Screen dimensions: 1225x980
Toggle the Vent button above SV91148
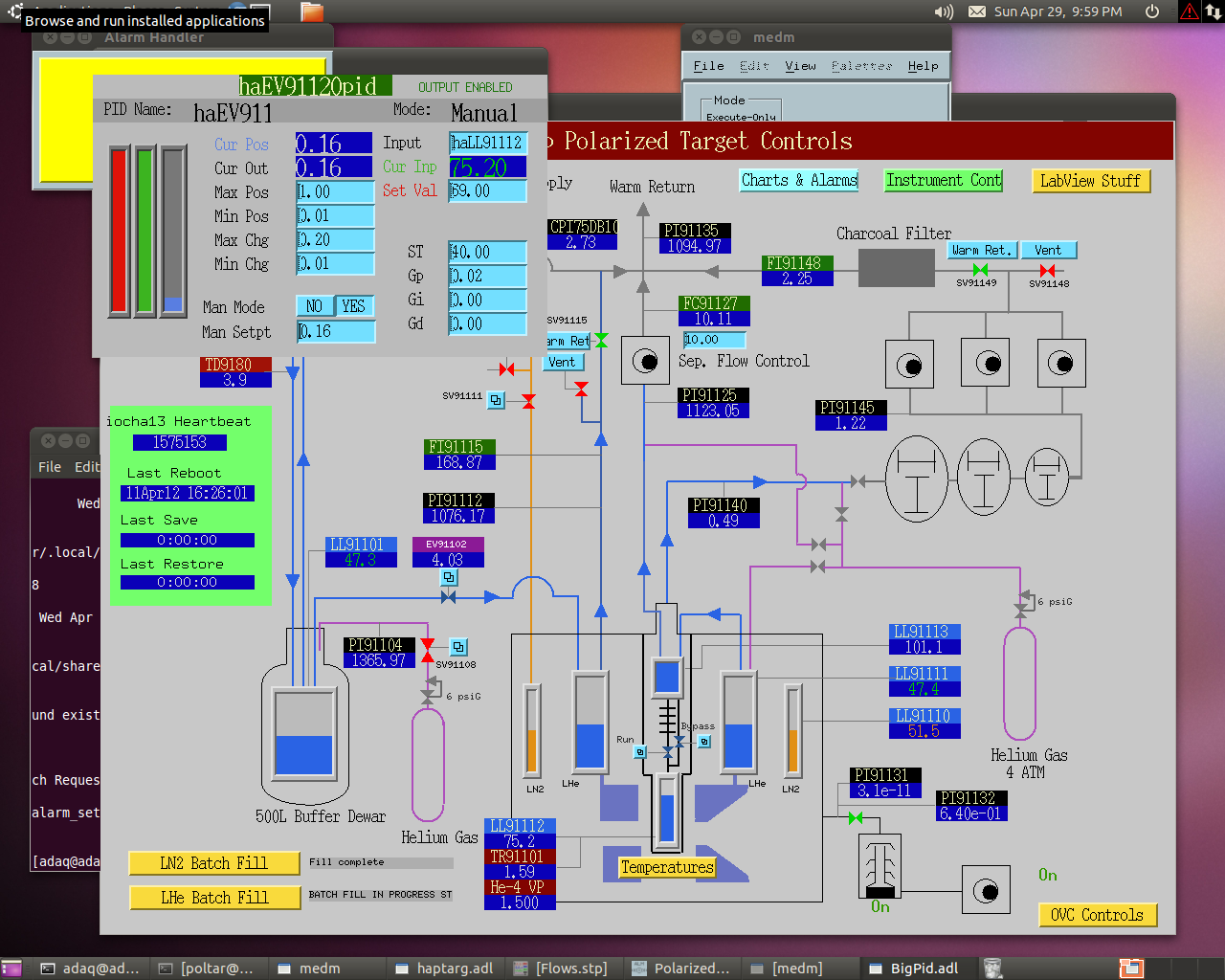coord(1048,250)
